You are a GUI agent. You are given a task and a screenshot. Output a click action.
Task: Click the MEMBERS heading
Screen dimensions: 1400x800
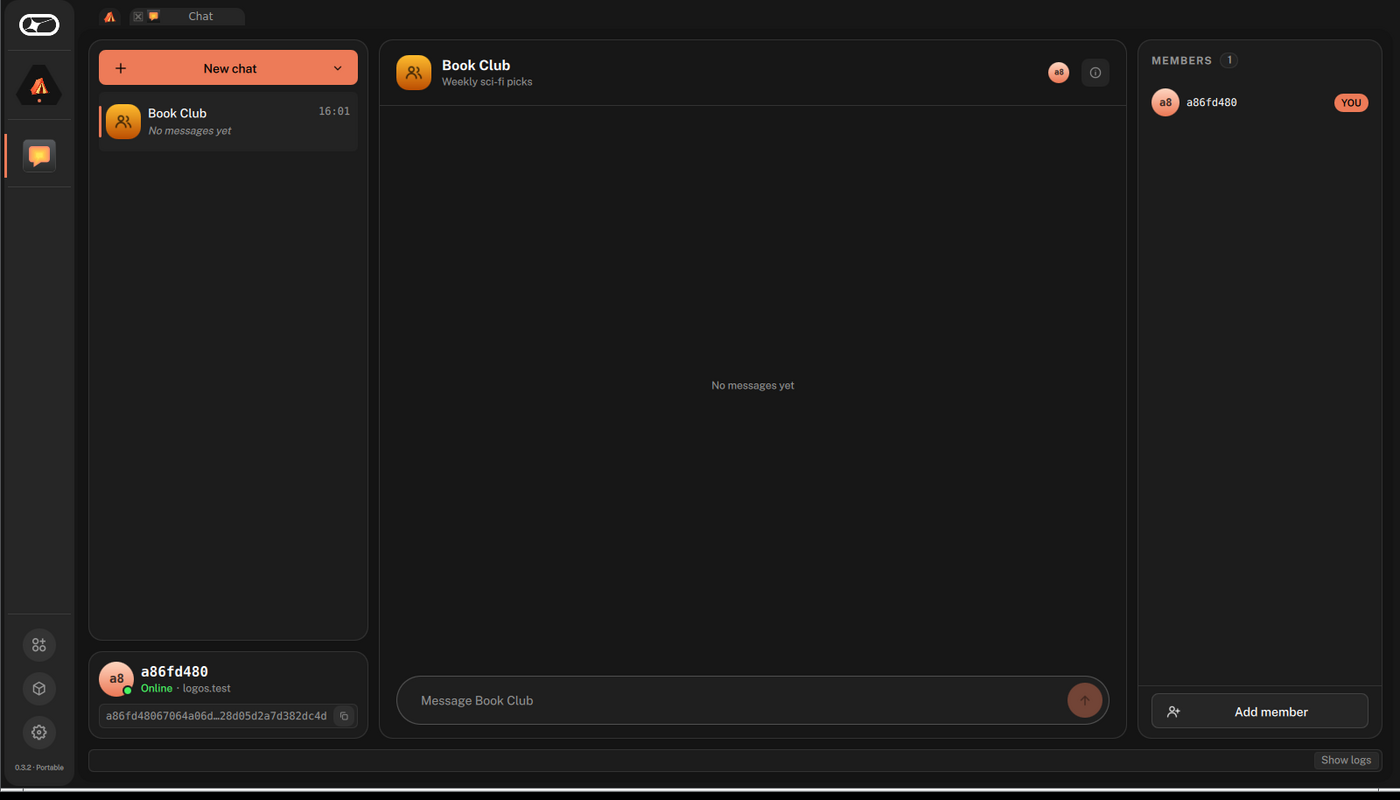pyautogui.click(x=1181, y=61)
